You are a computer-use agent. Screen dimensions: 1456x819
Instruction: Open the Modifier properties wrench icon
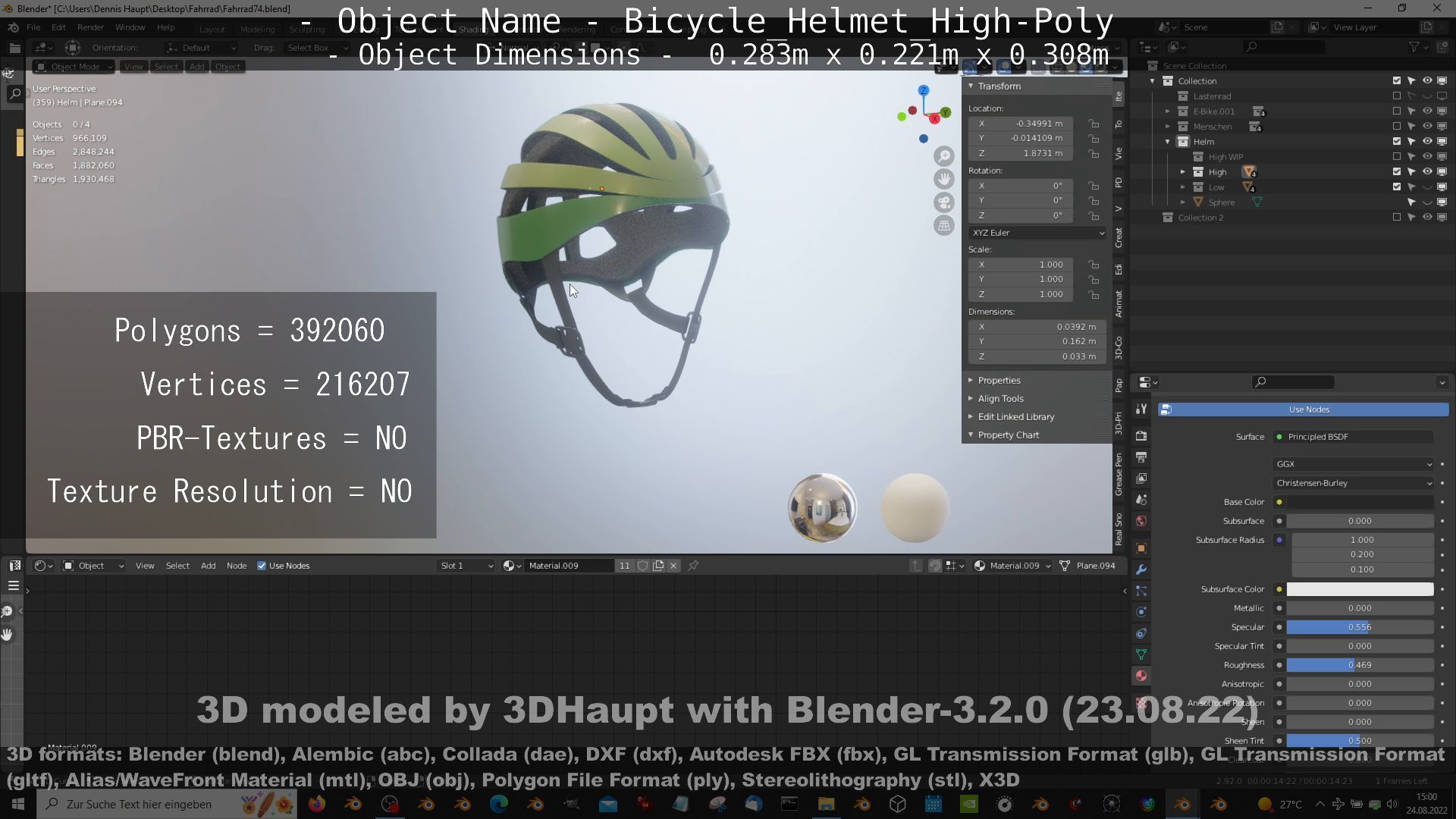coord(1141,570)
